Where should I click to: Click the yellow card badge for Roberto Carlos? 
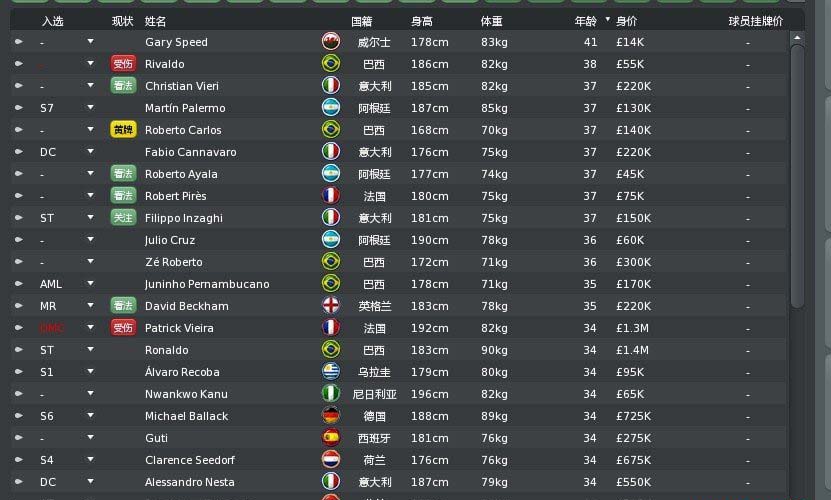click(123, 129)
